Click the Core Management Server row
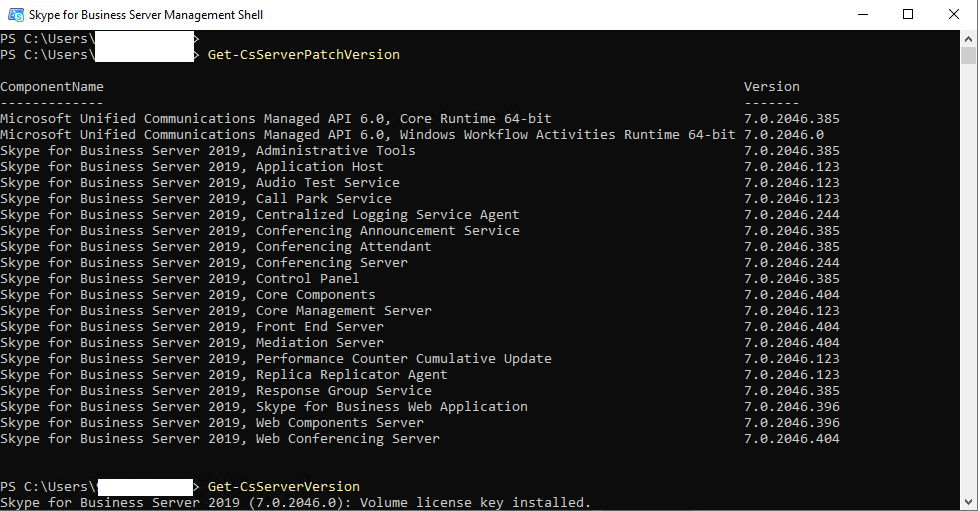The height and width of the screenshot is (511, 980). (420, 311)
